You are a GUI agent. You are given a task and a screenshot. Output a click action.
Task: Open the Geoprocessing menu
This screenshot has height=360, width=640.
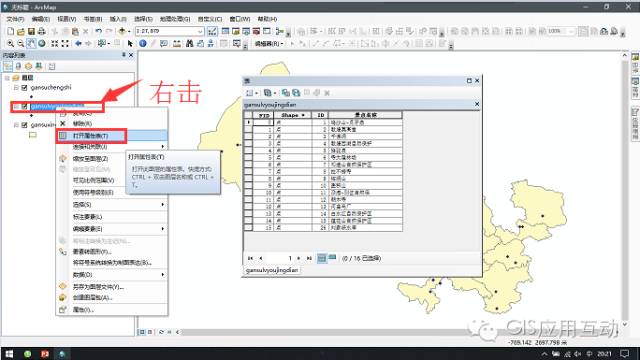coord(175,19)
